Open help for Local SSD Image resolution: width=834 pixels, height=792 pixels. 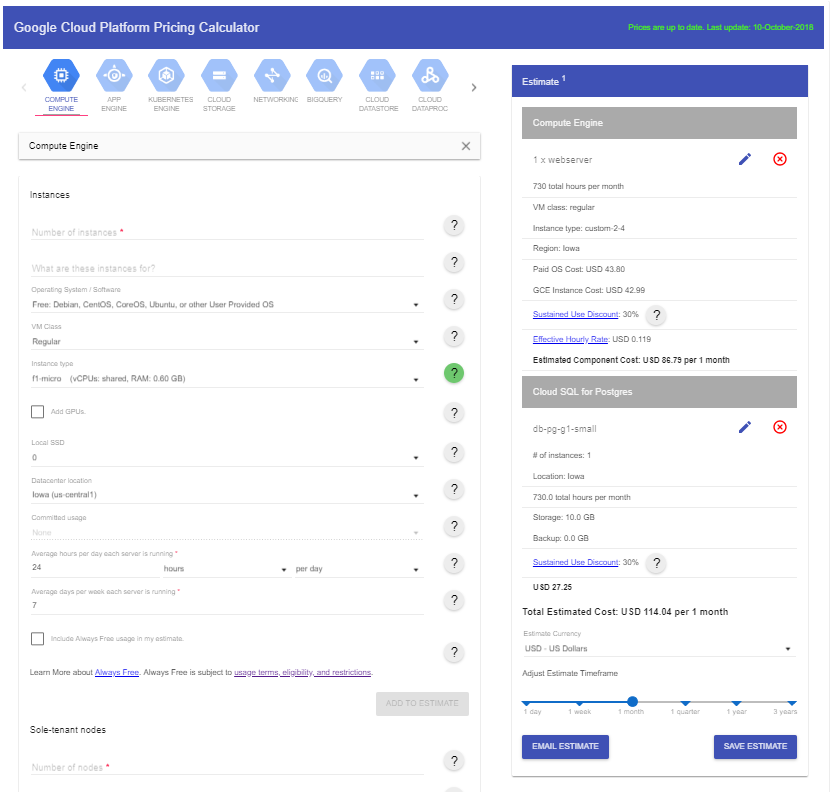tap(454, 452)
